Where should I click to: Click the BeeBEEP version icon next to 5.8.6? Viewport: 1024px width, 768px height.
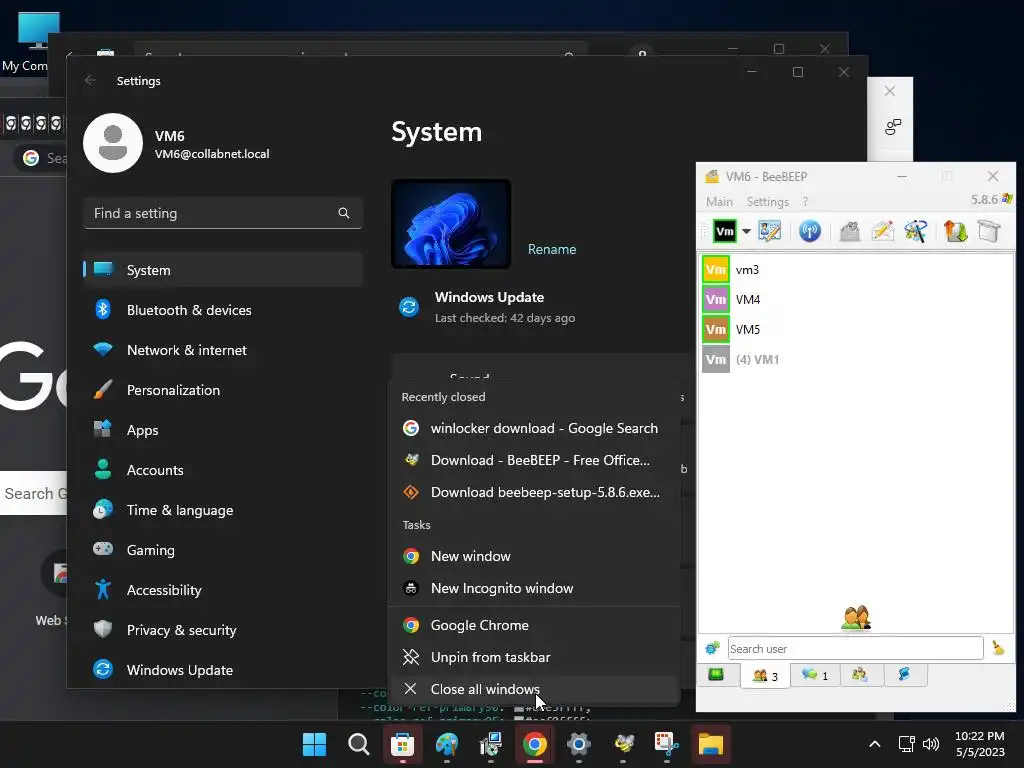pos(1006,199)
